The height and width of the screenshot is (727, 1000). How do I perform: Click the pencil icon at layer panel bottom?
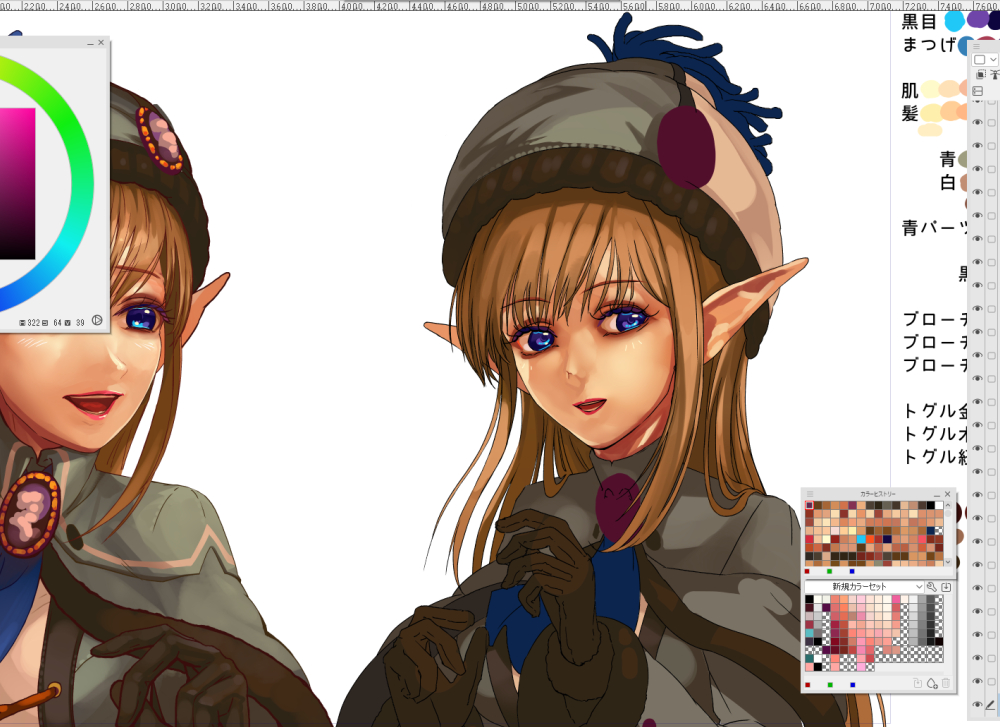tap(990, 705)
